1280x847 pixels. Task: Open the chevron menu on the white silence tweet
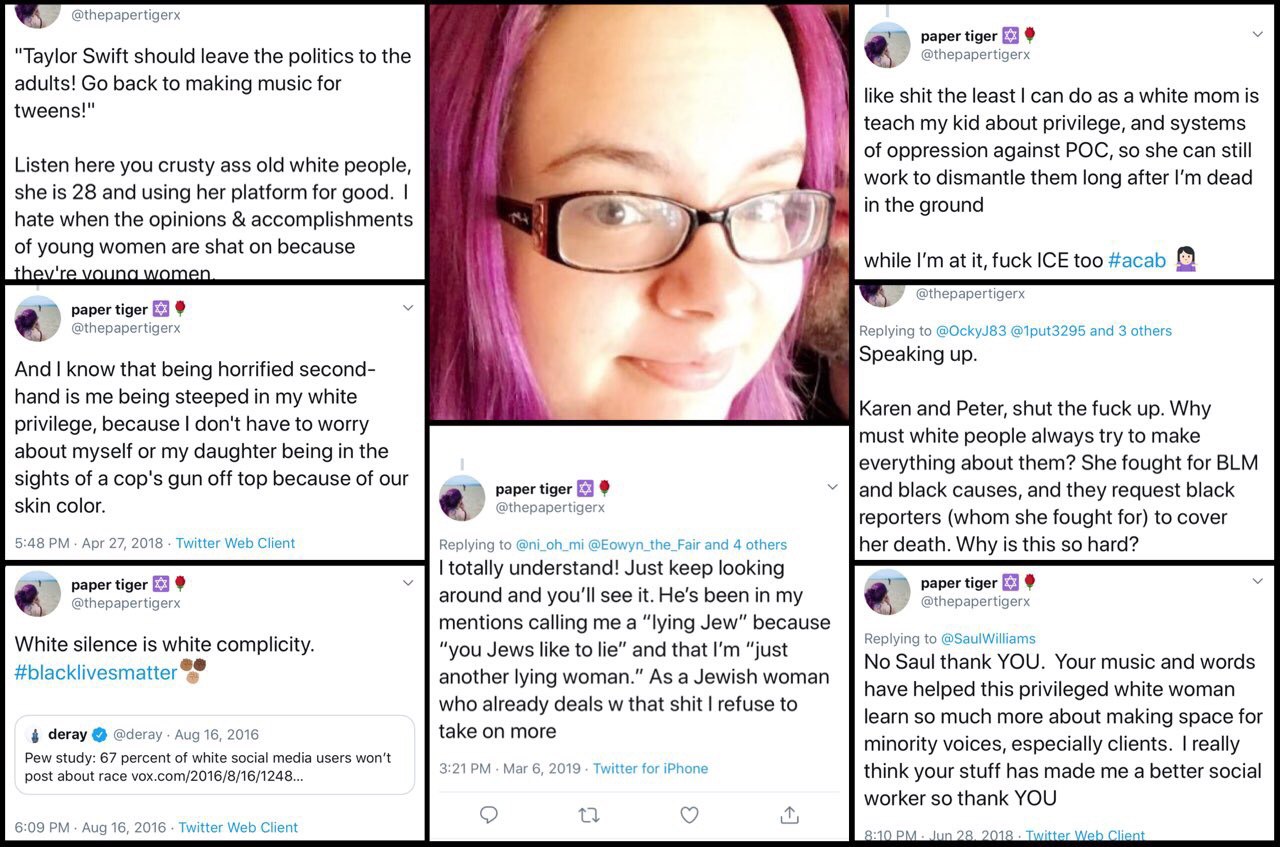407,582
